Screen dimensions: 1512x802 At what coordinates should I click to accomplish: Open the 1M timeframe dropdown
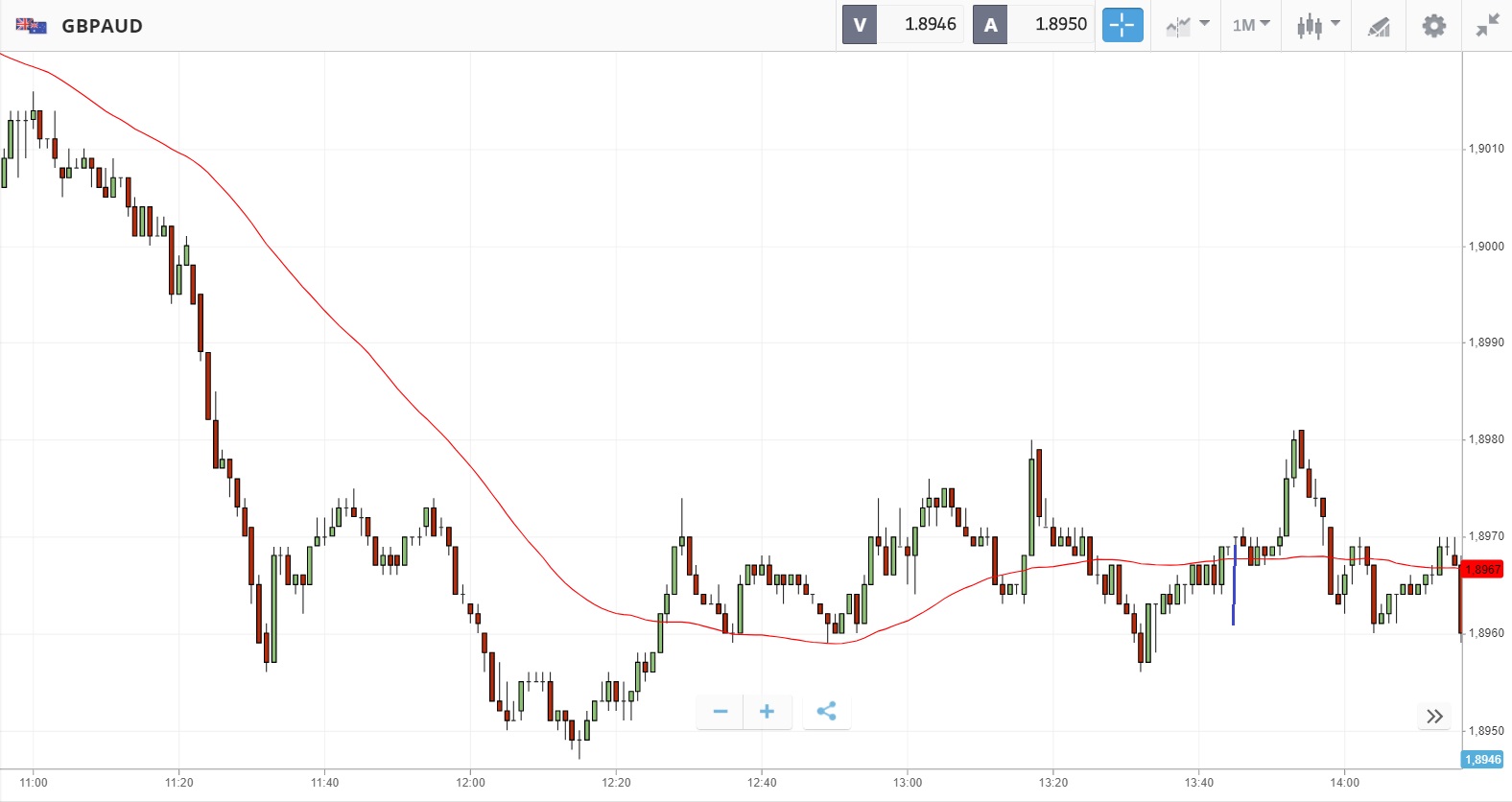tap(1251, 25)
